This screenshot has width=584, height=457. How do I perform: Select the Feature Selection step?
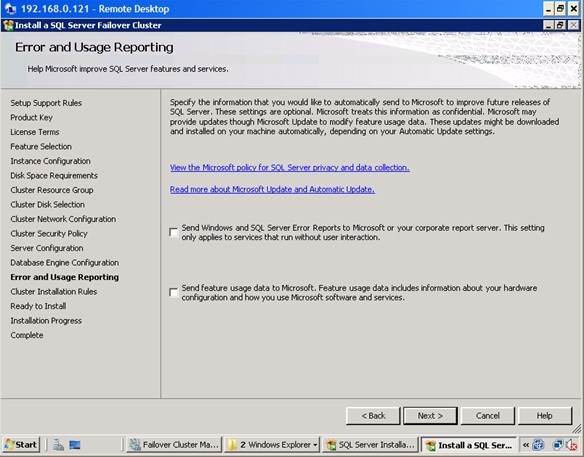41,146
